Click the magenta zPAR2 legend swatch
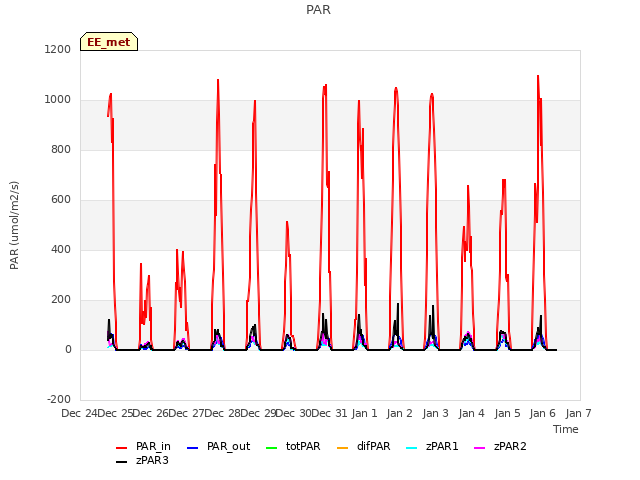Image resolution: width=640 pixels, height=480 pixels. pyautogui.click(x=480, y=448)
